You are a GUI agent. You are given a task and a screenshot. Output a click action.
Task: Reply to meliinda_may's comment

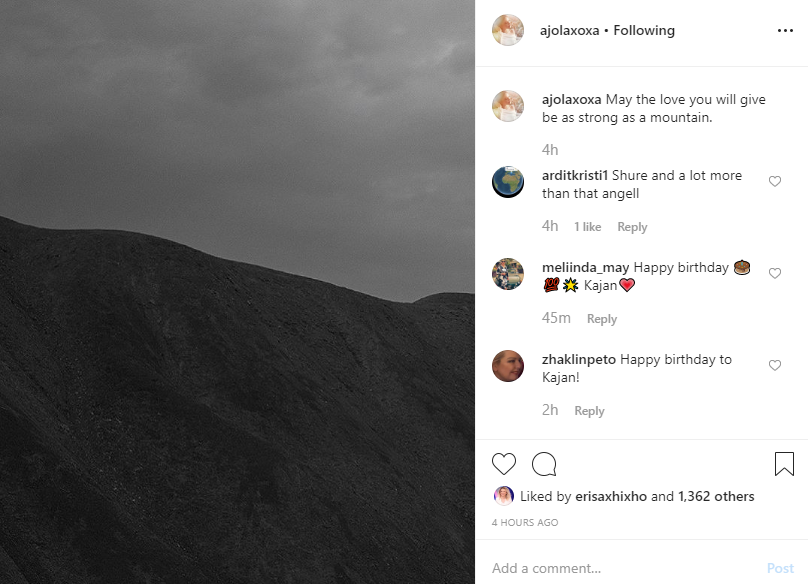coord(601,319)
